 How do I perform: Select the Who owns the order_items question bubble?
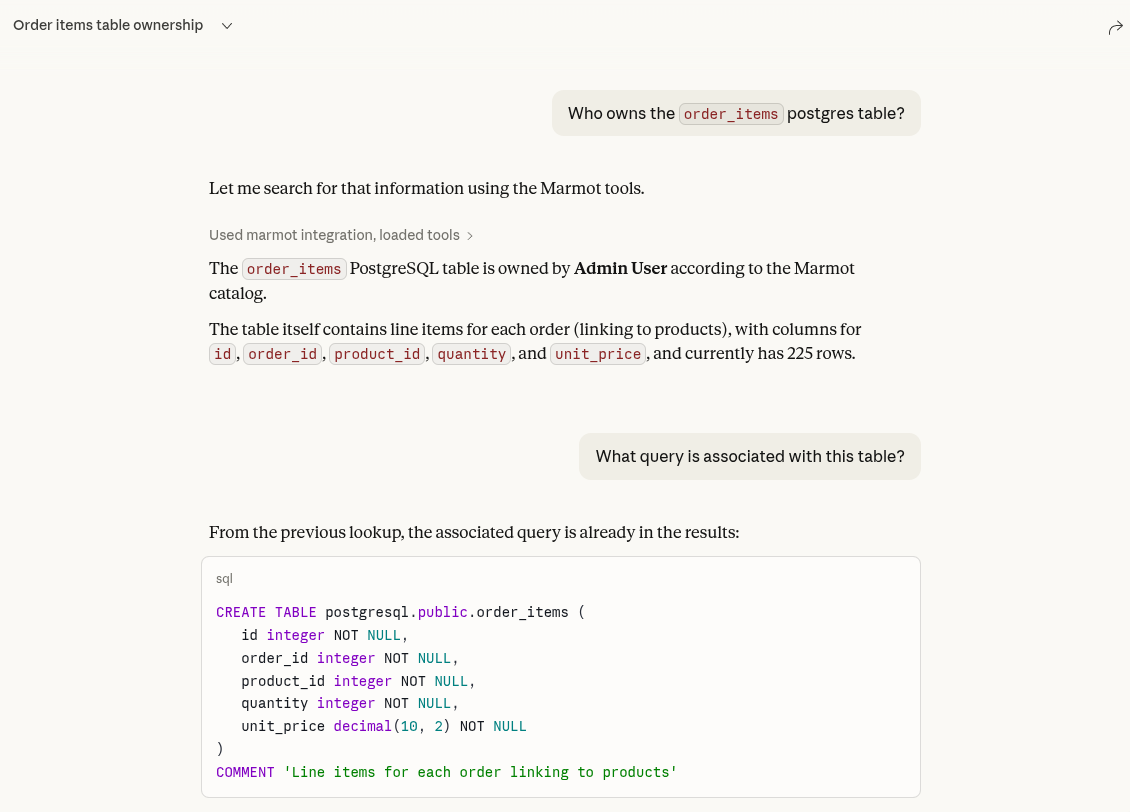pyautogui.click(x=736, y=112)
